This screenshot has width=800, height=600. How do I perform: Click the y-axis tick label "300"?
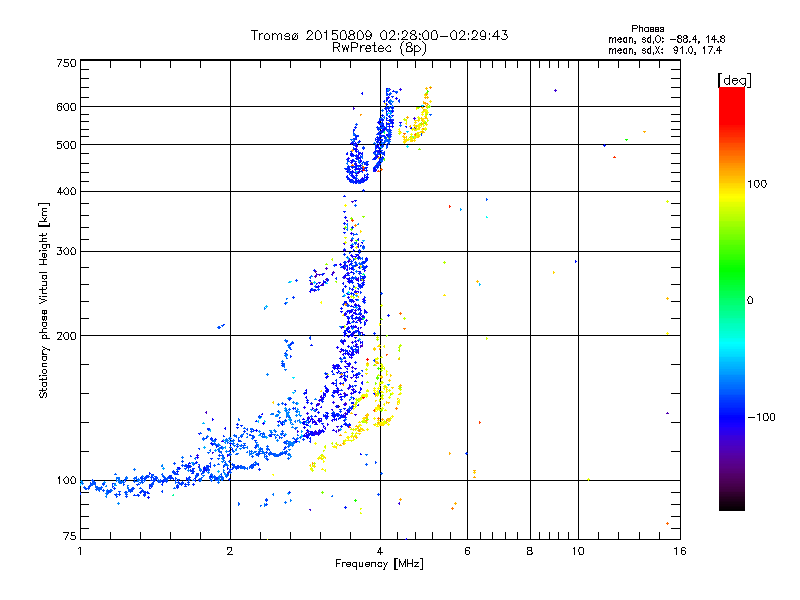coord(66,252)
